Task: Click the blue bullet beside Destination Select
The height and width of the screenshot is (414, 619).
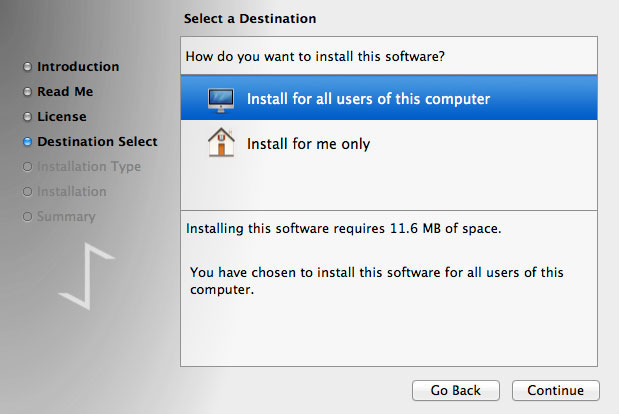Action: [27, 142]
